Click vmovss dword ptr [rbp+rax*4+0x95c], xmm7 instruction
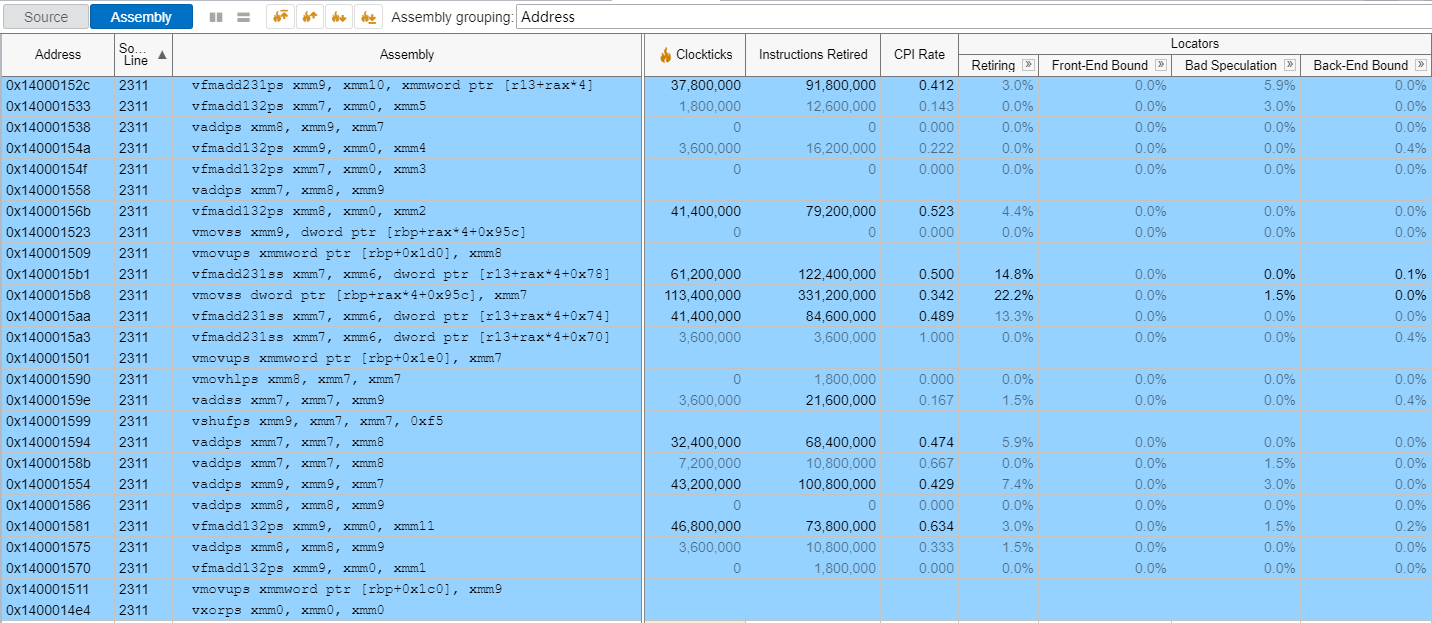Image resolution: width=1432 pixels, height=623 pixels. point(359,296)
